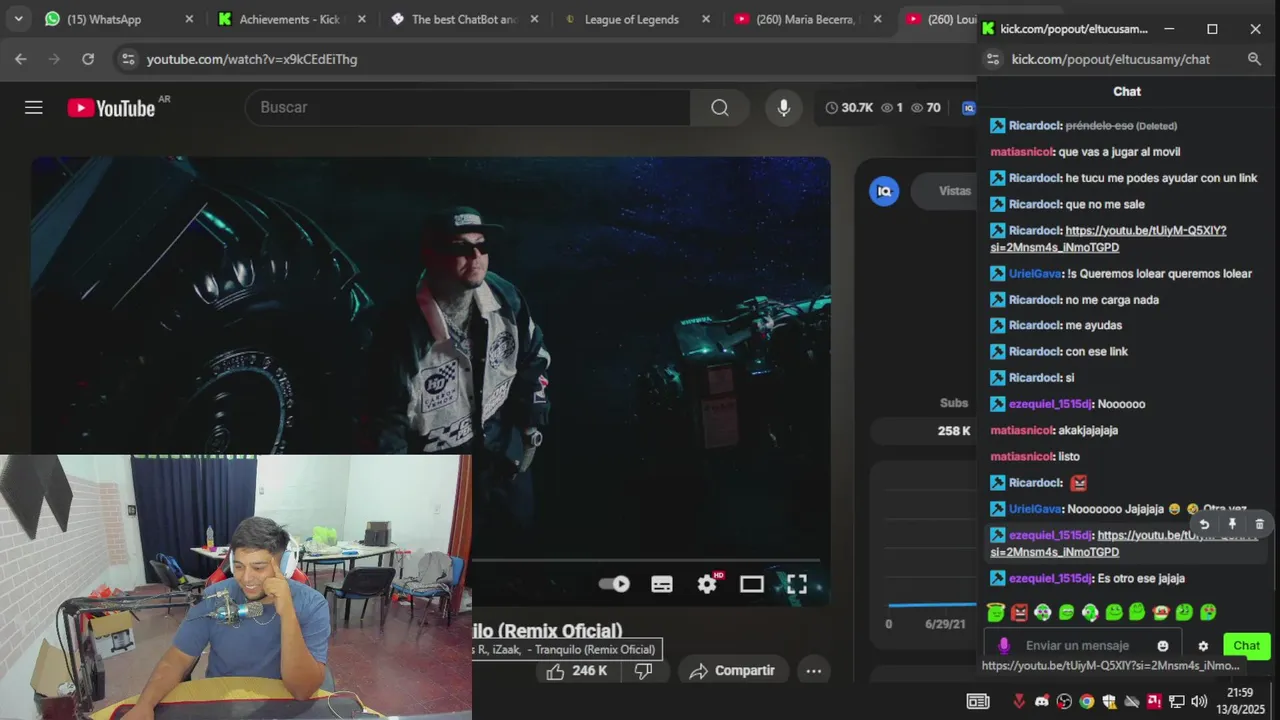Pick the heart-eyes green emote

point(1208,612)
